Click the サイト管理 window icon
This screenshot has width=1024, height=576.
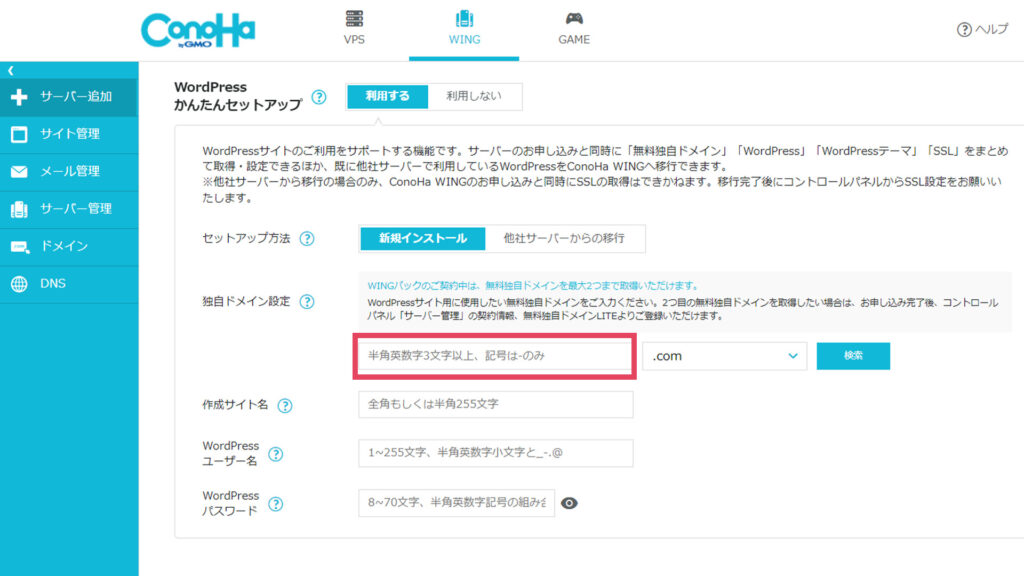(19, 134)
